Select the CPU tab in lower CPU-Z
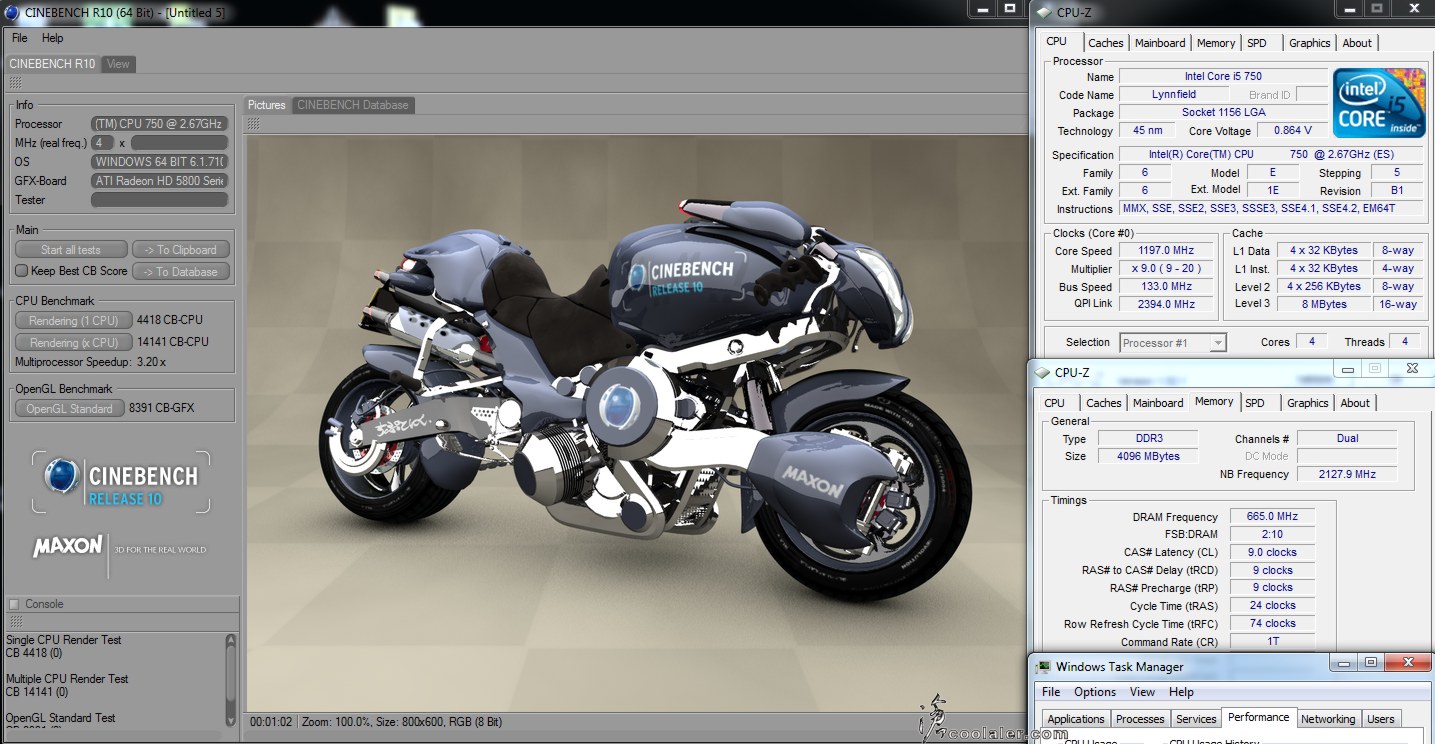Viewport: 1435px width, 744px height. tap(1054, 403)
